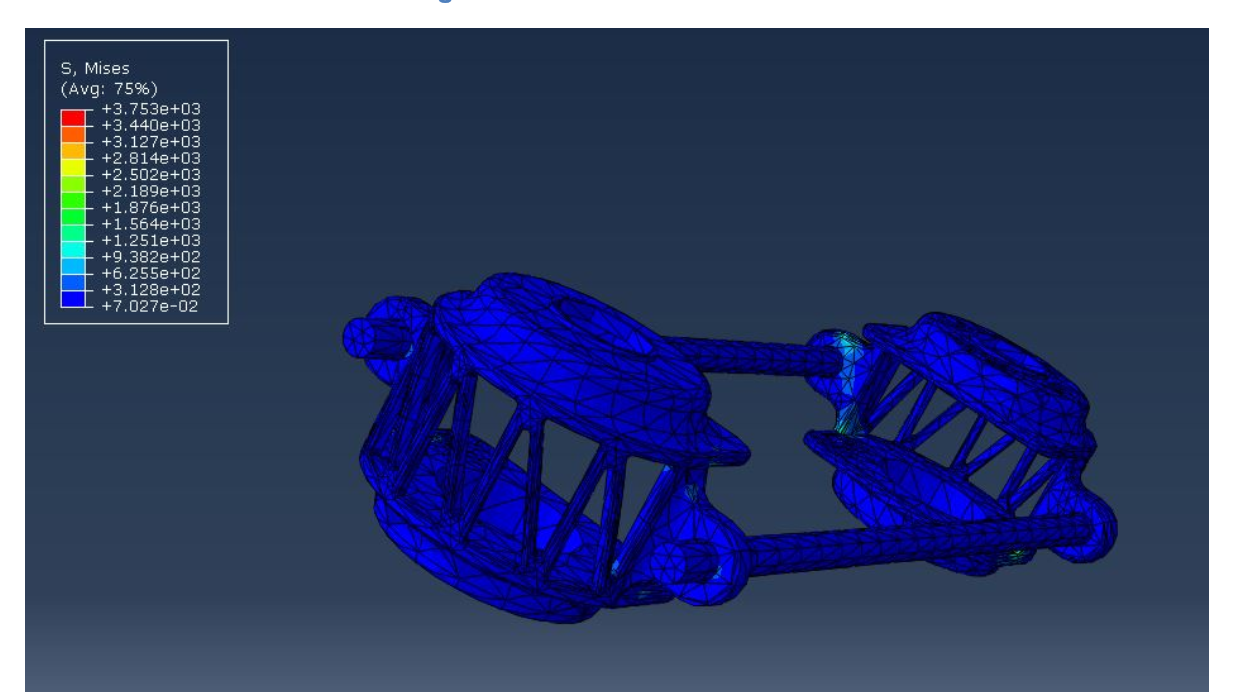The height and width of the screenshot is (696, 1239).
Task: Click the +3.128e+02 legend value
Action: point(151,290)
